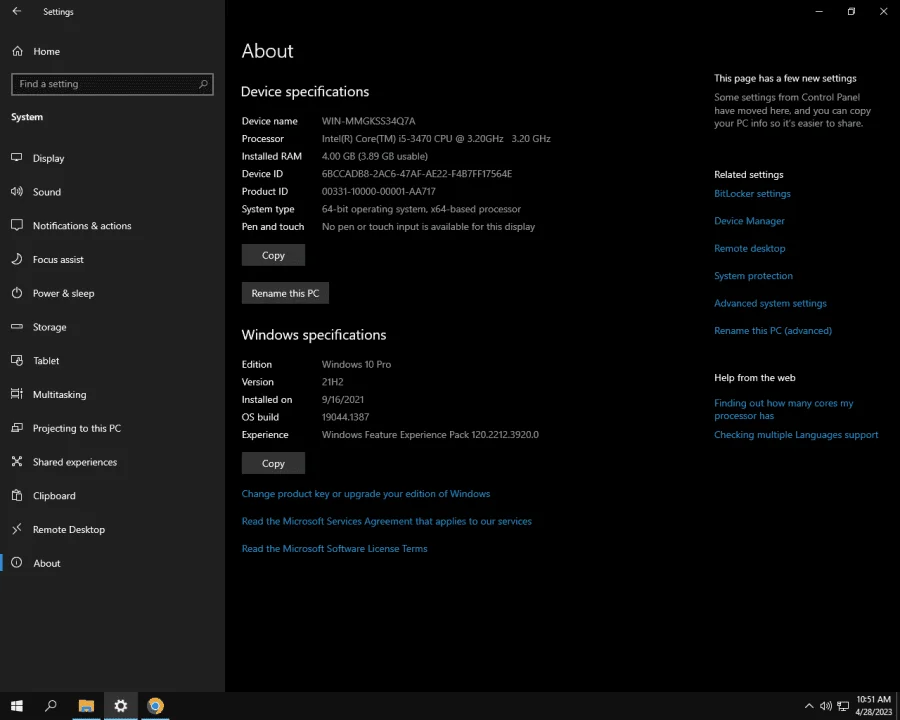Click the search magnifier in Find a setting
This screenshot has height=720, width=900.
pos(203,84)
